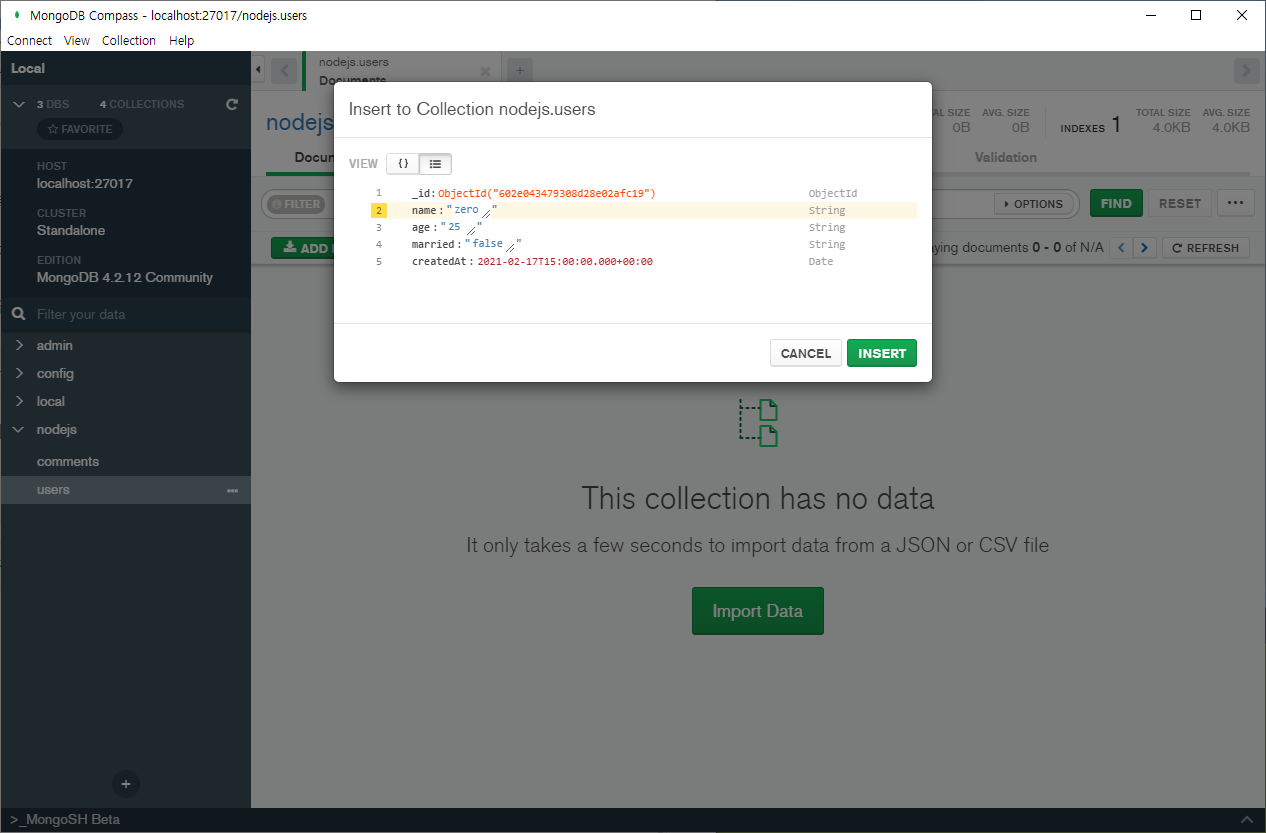This screenshot has height=833, width=1266.
Task: Select the users collection in sidebar
Action: pos(54,489)
